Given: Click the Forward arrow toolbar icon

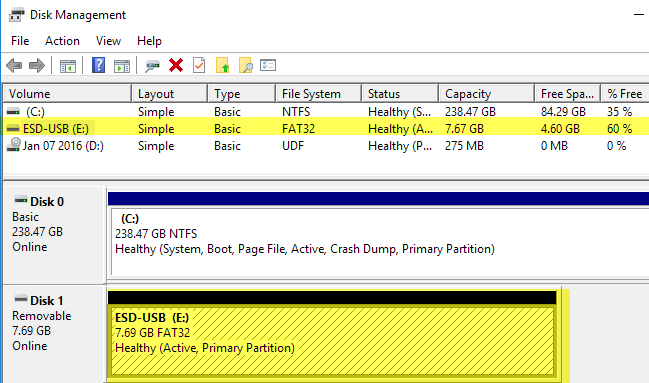Looking at the screenshot, I should [37, 65].
